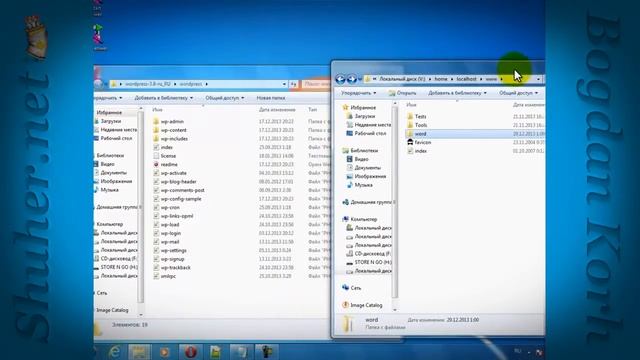Select the index file icon in www window

(410, 151)
